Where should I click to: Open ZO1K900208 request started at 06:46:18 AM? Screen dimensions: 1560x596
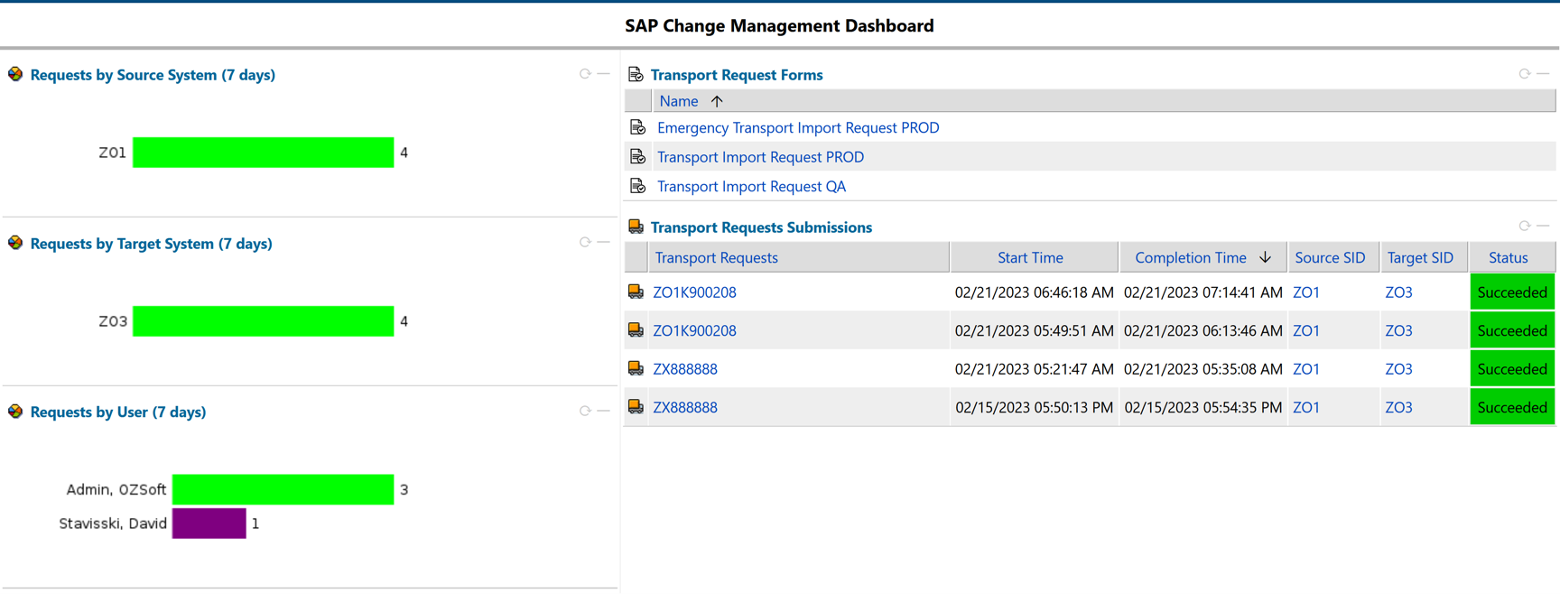tap(694, 292)
